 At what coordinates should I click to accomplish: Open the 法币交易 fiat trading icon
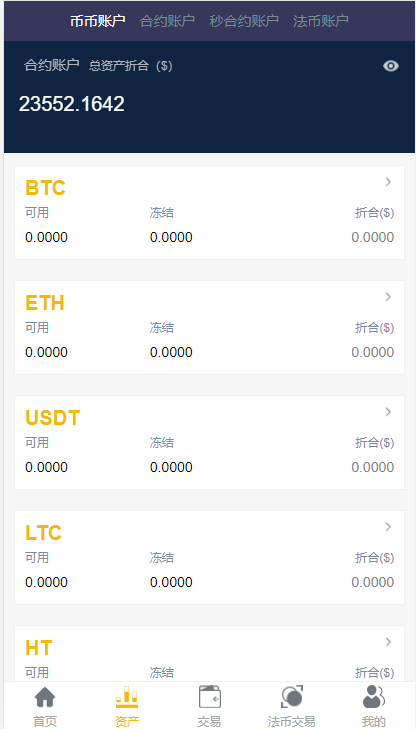(x=292, y=697)
